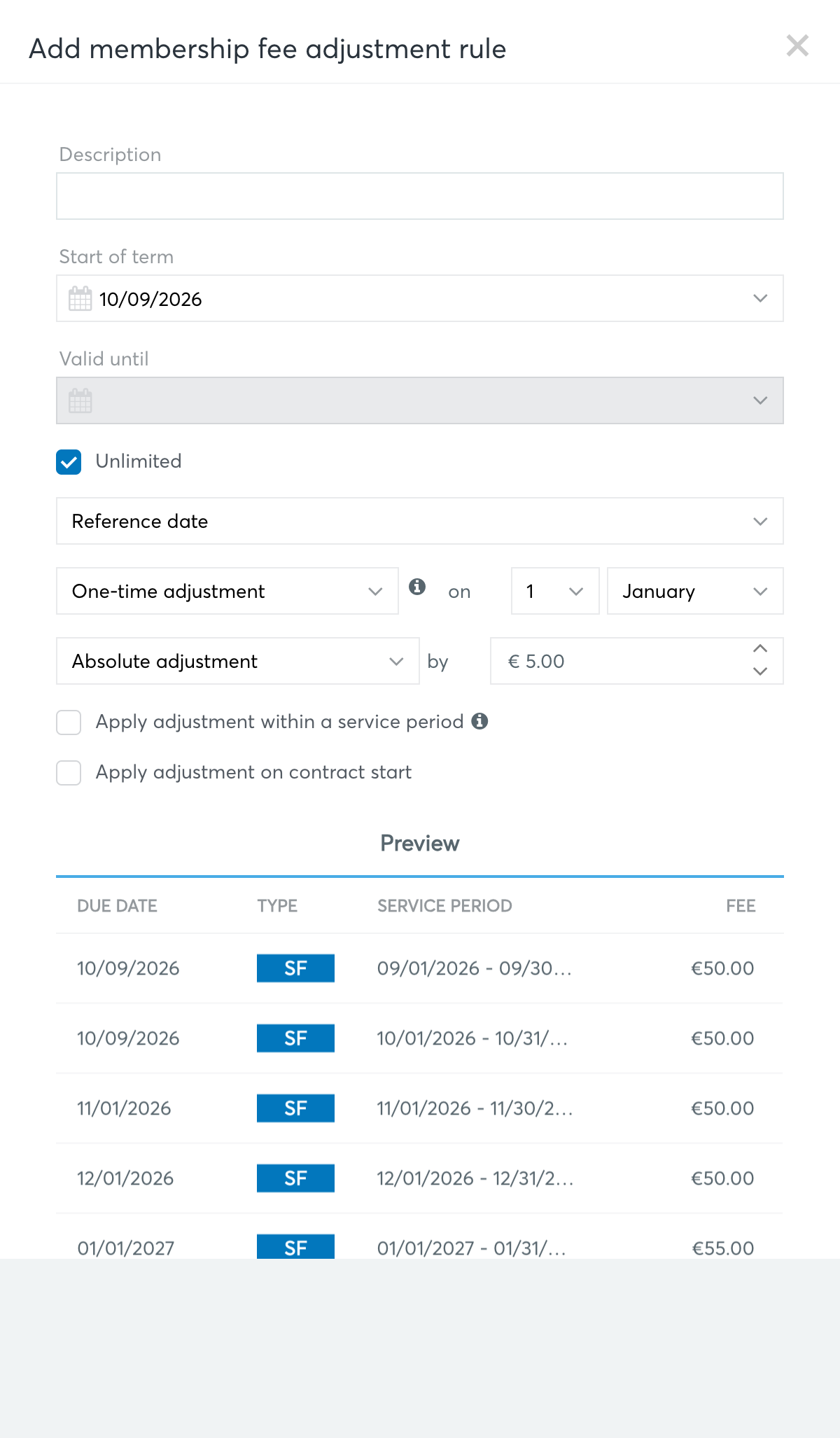Click SF badge in the 11/01/2026 row
Viewport: 840px width, 1438px height.
(x=295, y=1108)
